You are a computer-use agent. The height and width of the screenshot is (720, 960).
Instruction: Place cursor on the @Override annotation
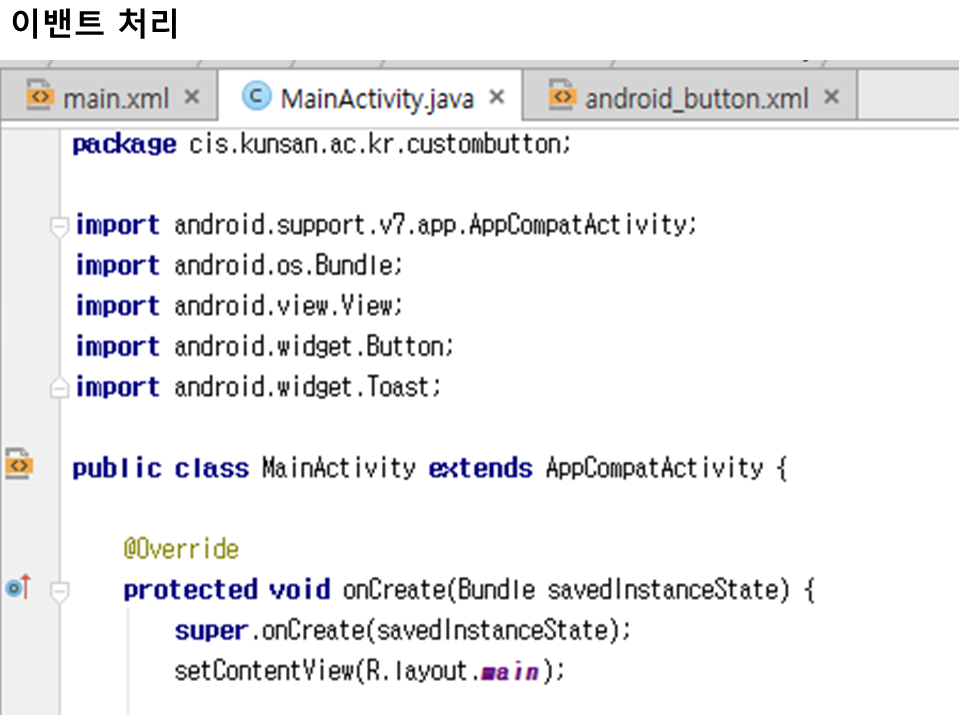[181, 549]
